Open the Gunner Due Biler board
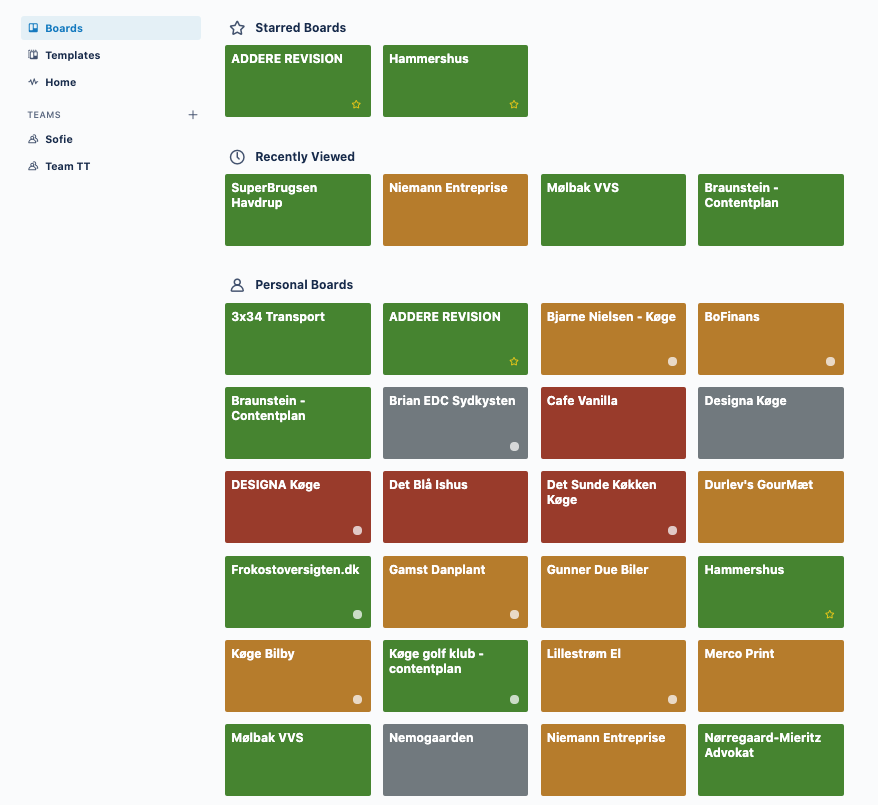 tap(613, 592)
